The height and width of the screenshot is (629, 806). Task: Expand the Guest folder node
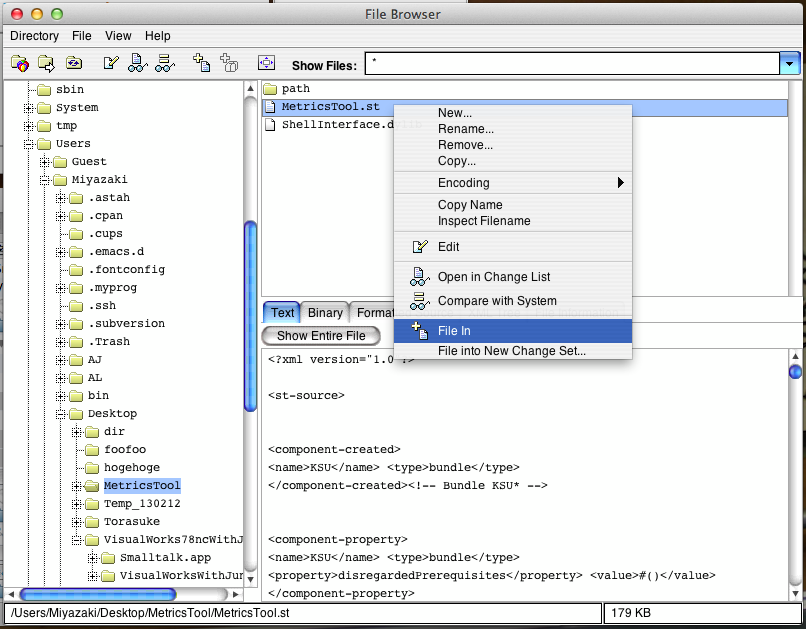click(x=45, y=162)
